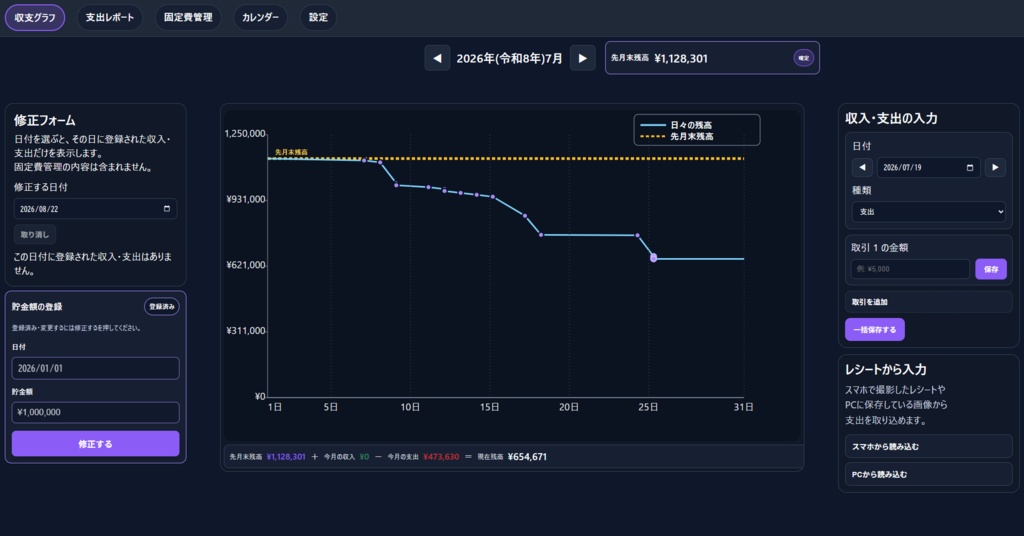
Task: Go to the next month arrow
Action: click(583, 58)
